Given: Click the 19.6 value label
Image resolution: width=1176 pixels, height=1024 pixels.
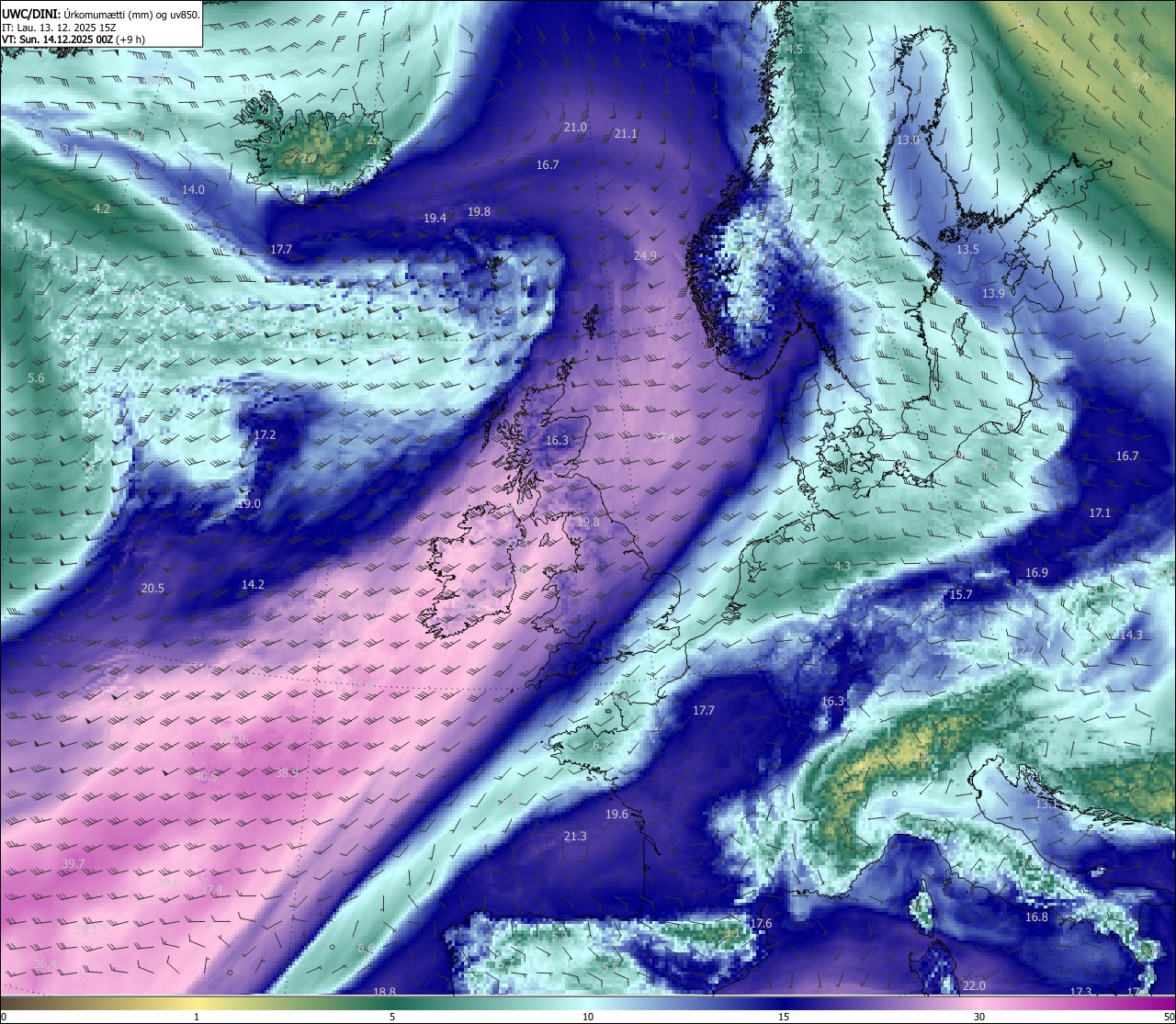Looking at the screenshot, I should click(x=616, y=814).
